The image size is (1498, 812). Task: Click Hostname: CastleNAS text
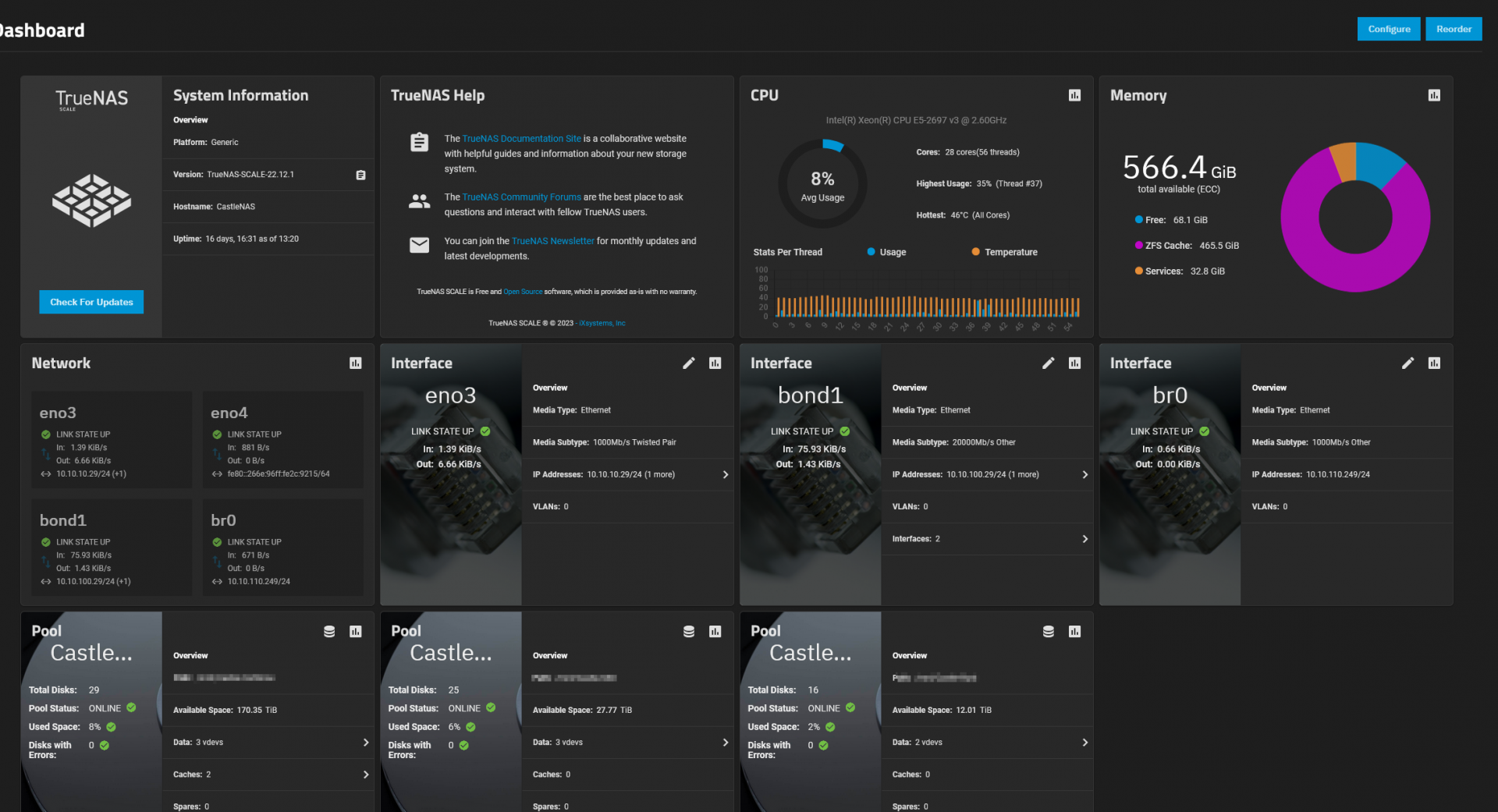(x=214, y=207)
